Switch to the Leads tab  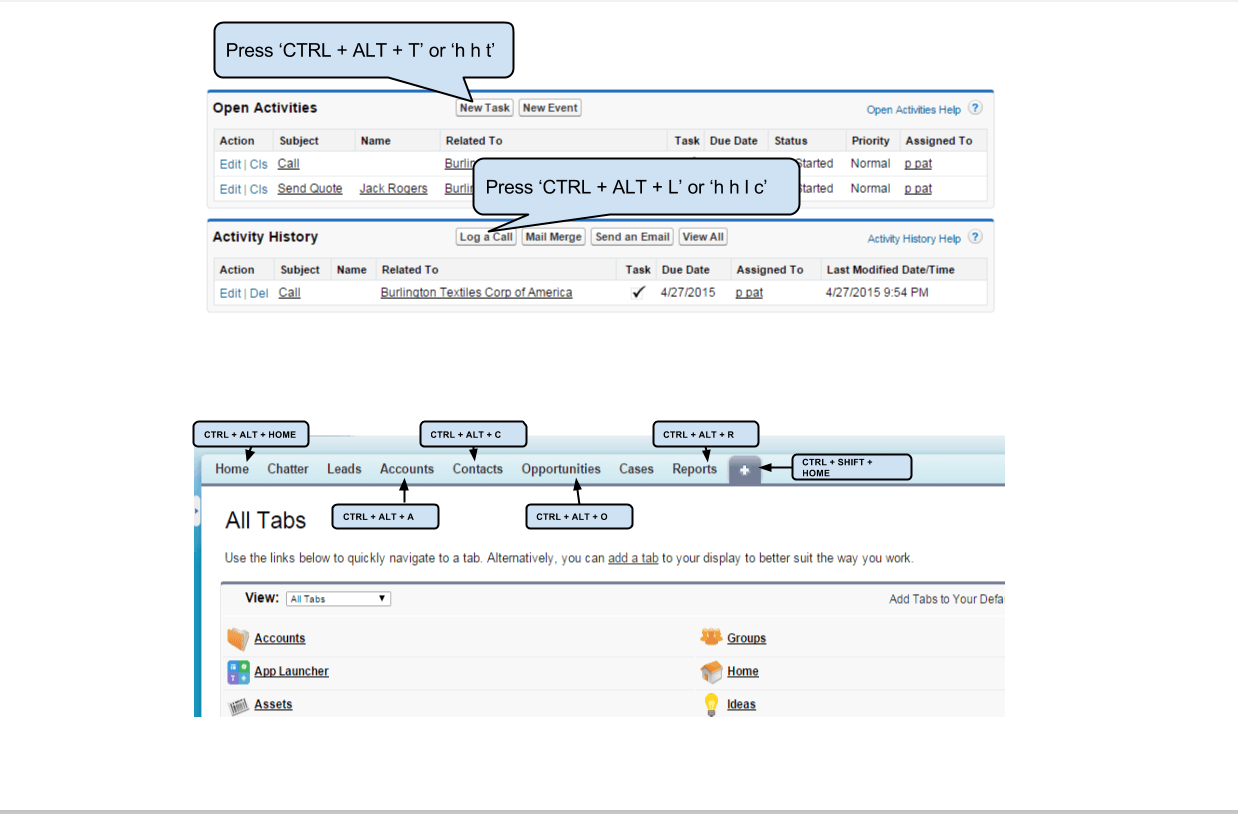pyautogui.click(x=344, y=469)
